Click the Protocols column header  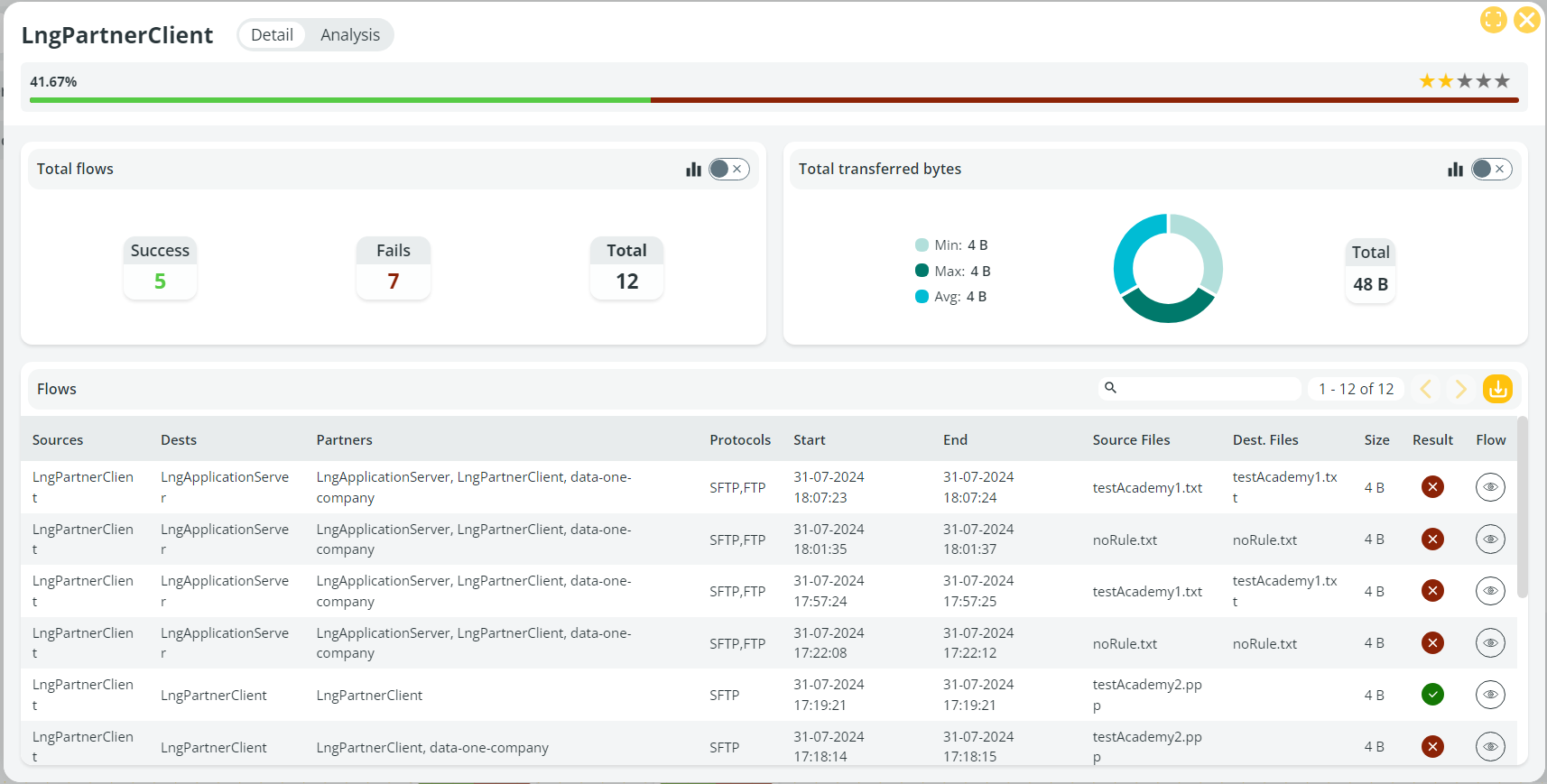[740, 440]
